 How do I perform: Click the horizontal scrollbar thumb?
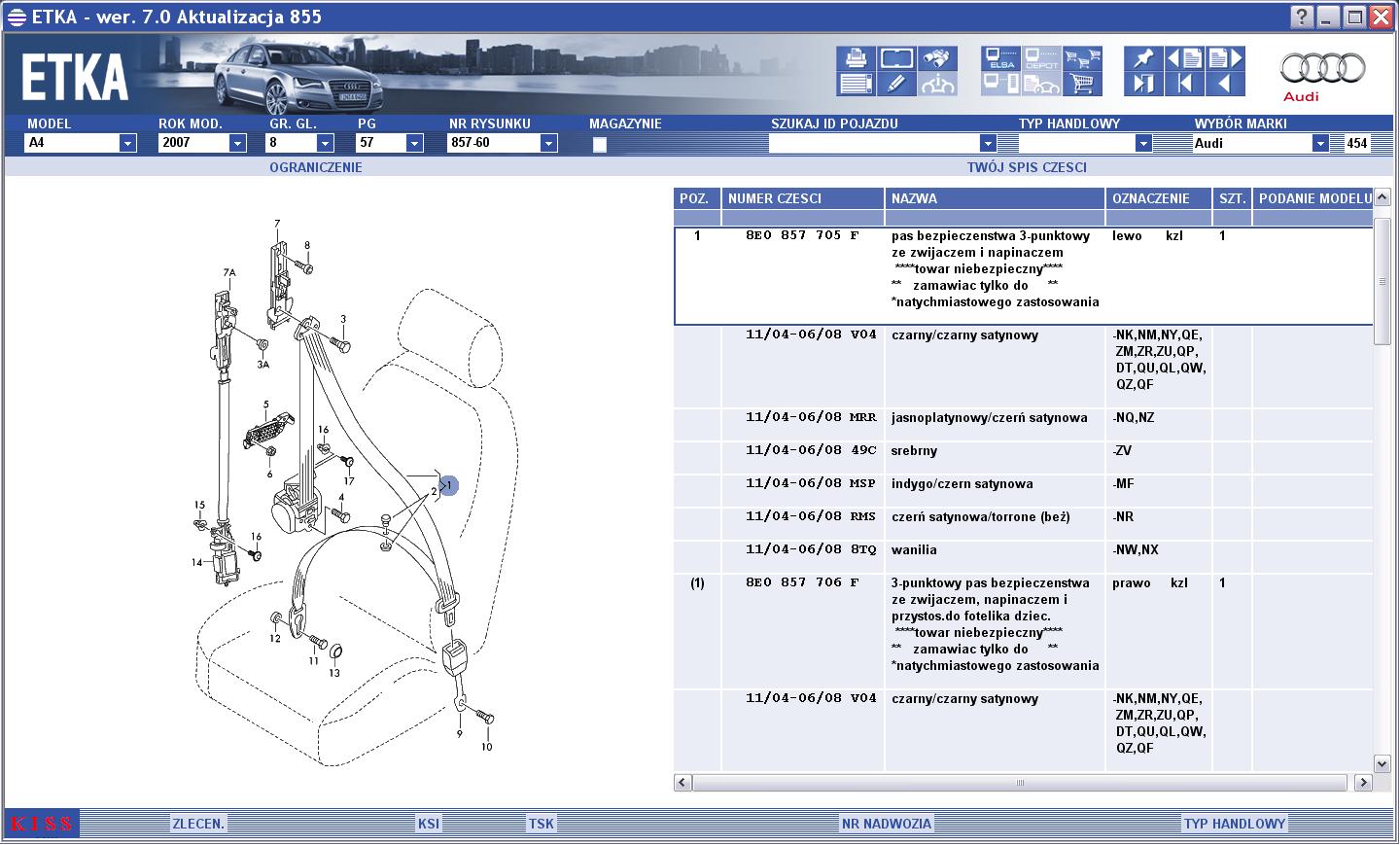click(x=1020, y=782)
